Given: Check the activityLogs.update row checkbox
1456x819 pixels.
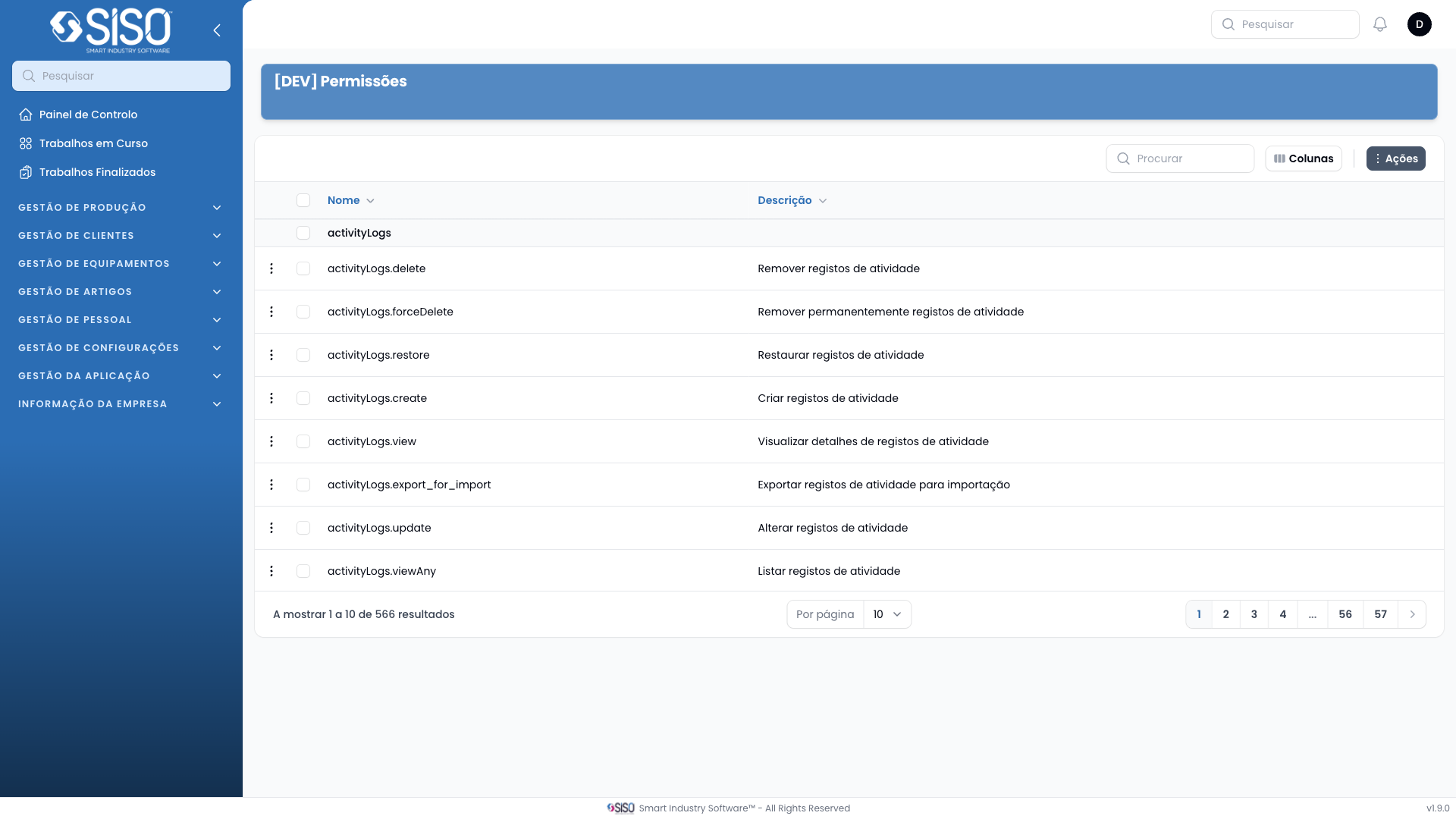Looking at the screenshot, I should (x=303, y=528).
